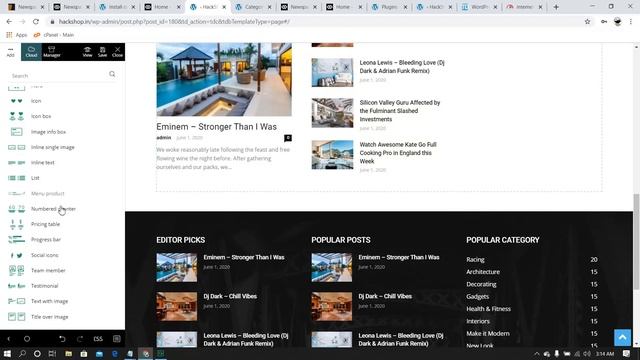Open the CSS editor button
The height and width of the screenshot is (360, 640).
(x=98, y=339)
